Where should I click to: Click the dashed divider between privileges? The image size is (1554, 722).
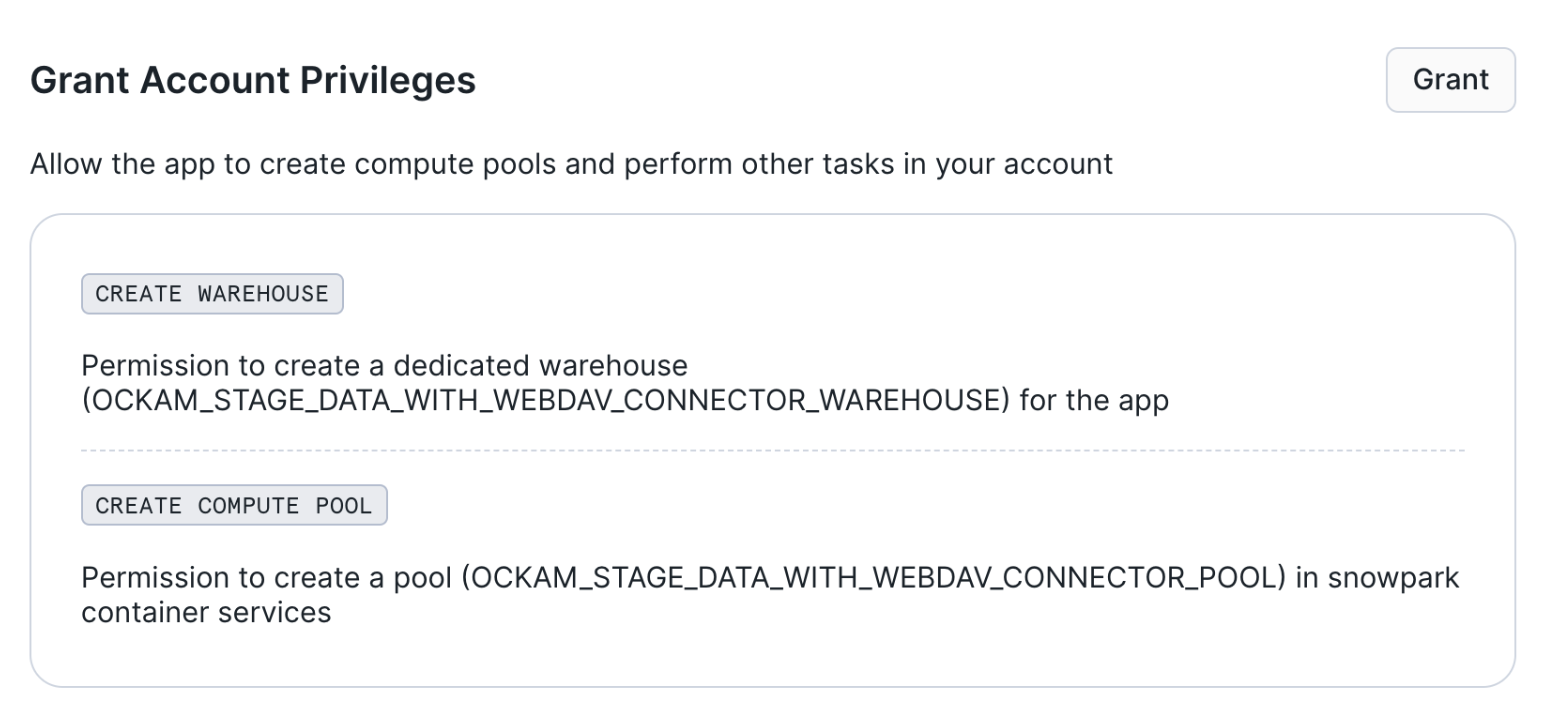tap(772, 451)
